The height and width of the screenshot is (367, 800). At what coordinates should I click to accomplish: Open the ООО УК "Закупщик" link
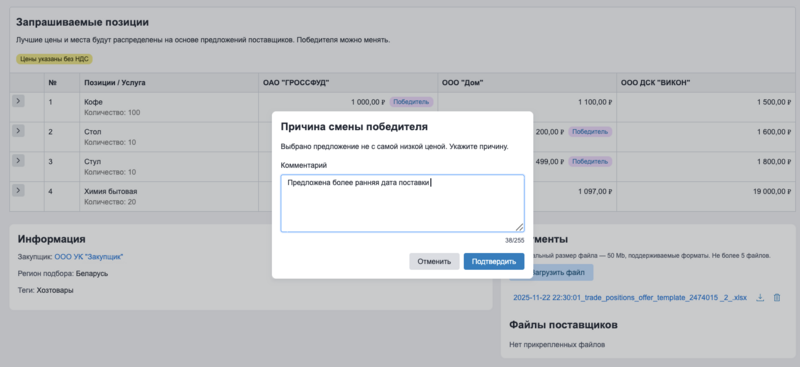pos(89,257)
